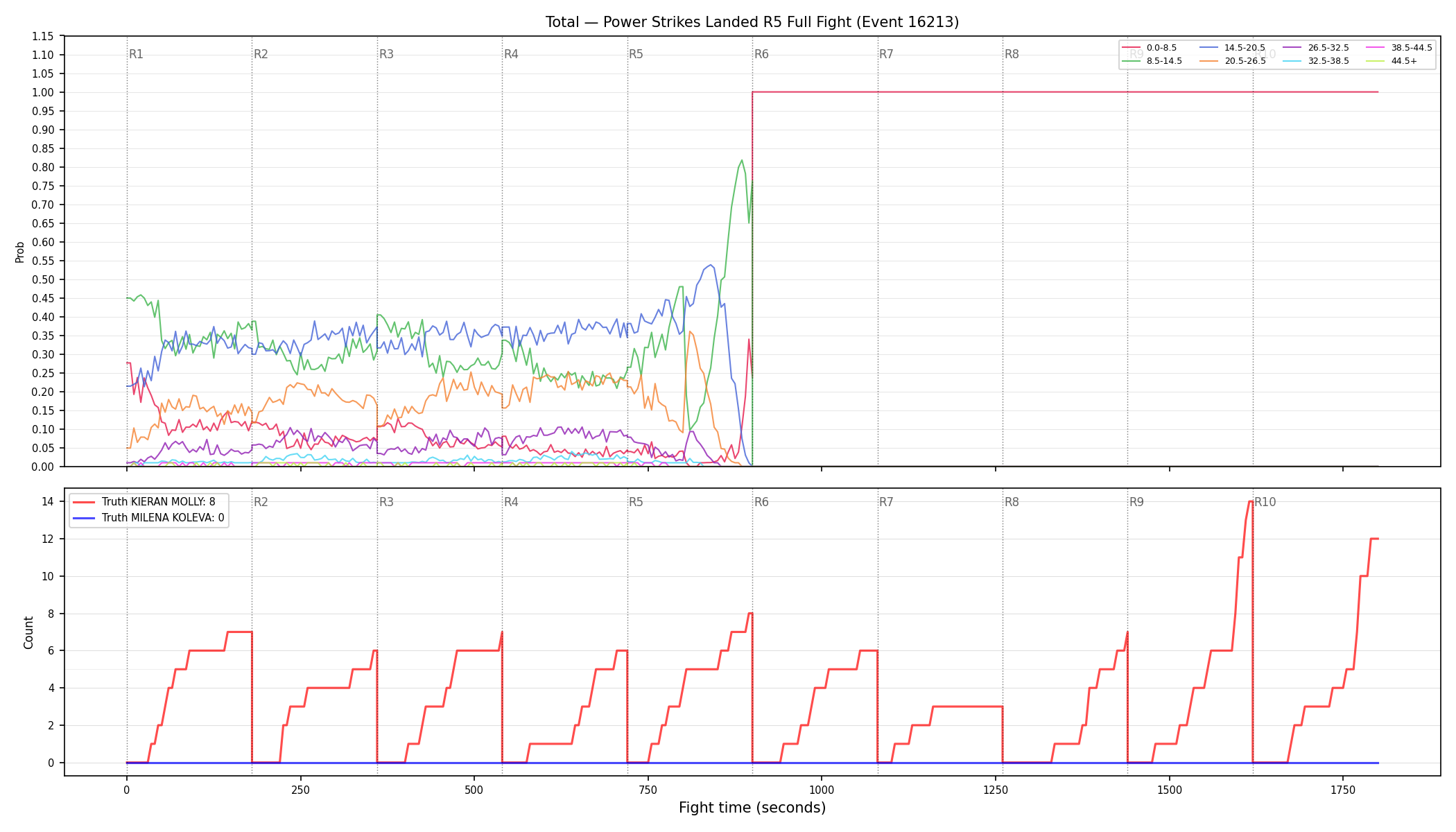This screenshot has width=1456, height=832.
Task: Click the R2 round label in the probability chart
Action: click(x=261, y=54)
